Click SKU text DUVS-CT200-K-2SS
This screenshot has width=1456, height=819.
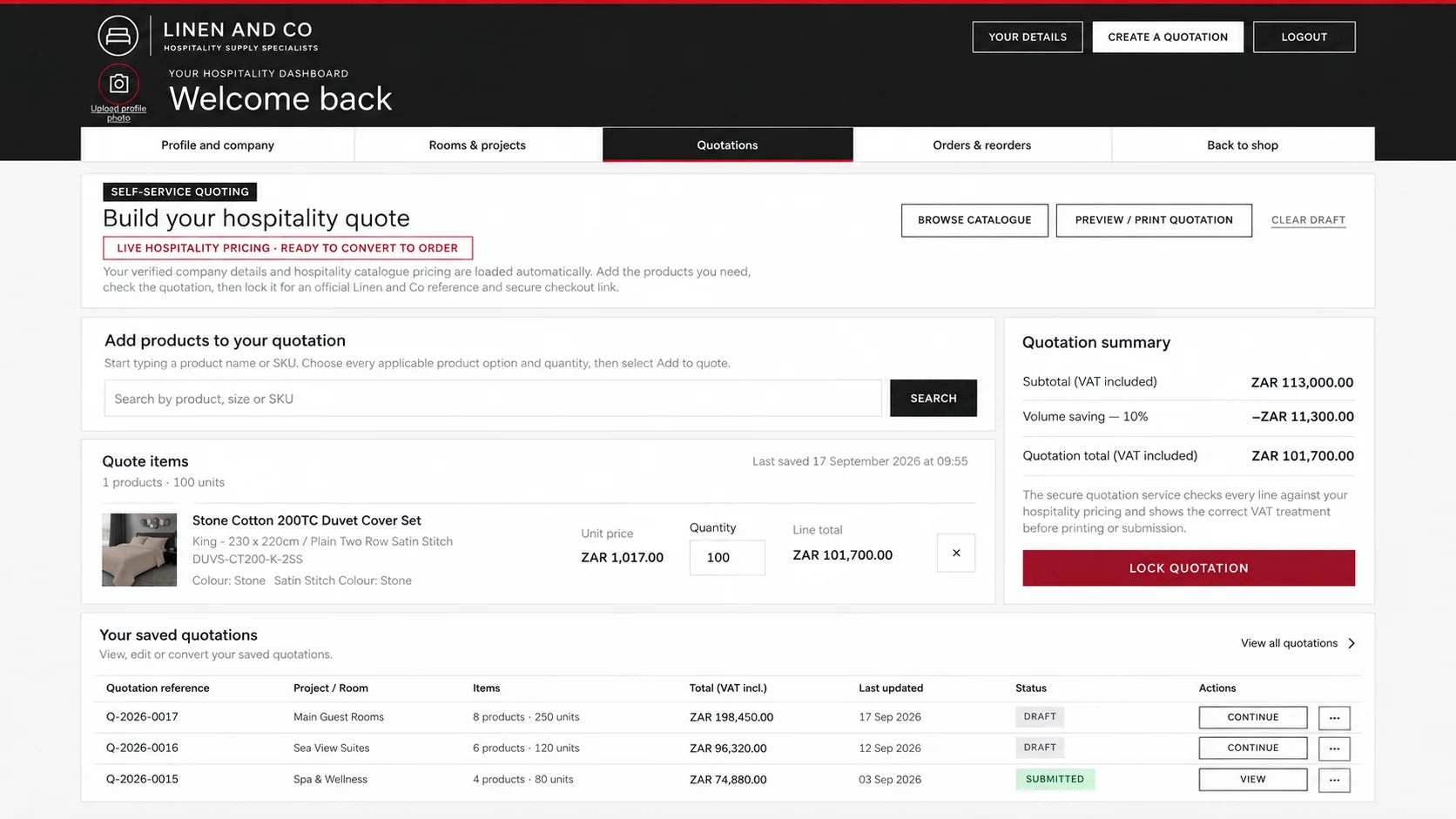coord(247,559)
